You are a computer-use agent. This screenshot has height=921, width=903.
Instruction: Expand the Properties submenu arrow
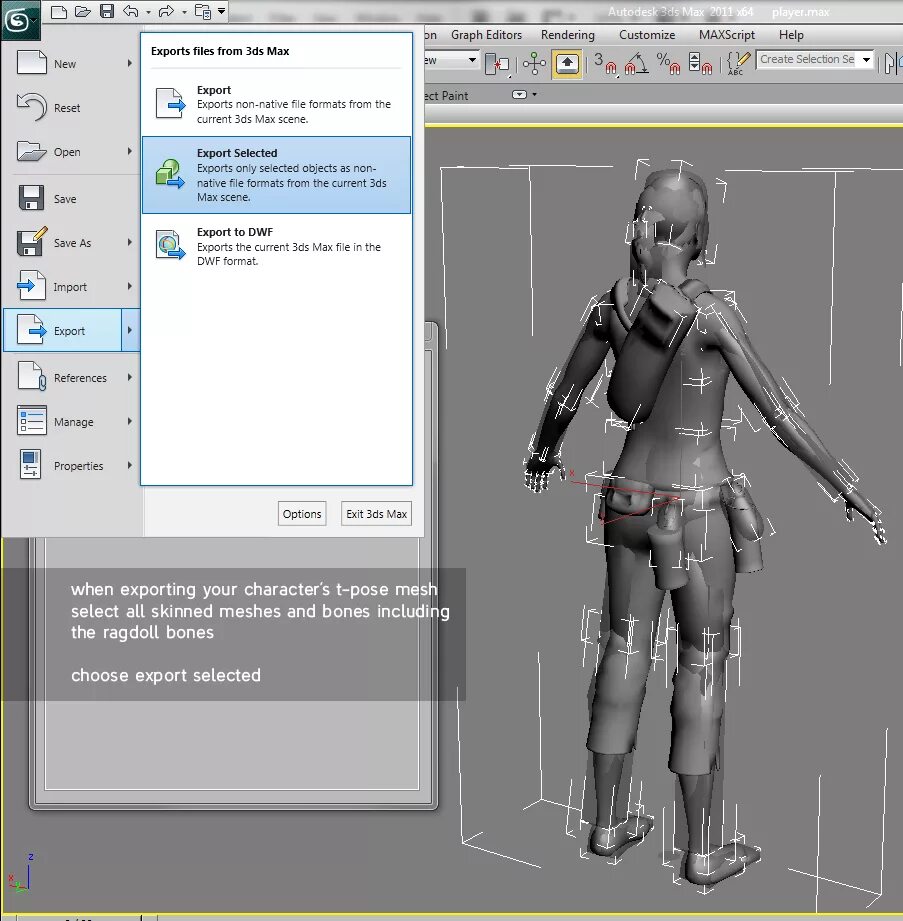coord(130,465)
